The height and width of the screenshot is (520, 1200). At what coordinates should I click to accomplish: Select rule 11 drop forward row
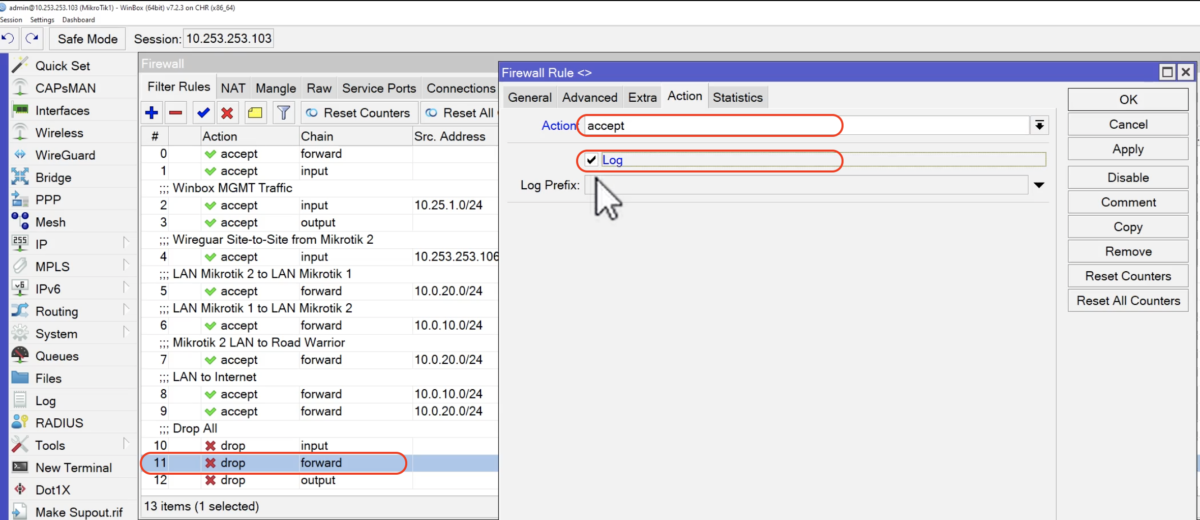click(320, 463)
